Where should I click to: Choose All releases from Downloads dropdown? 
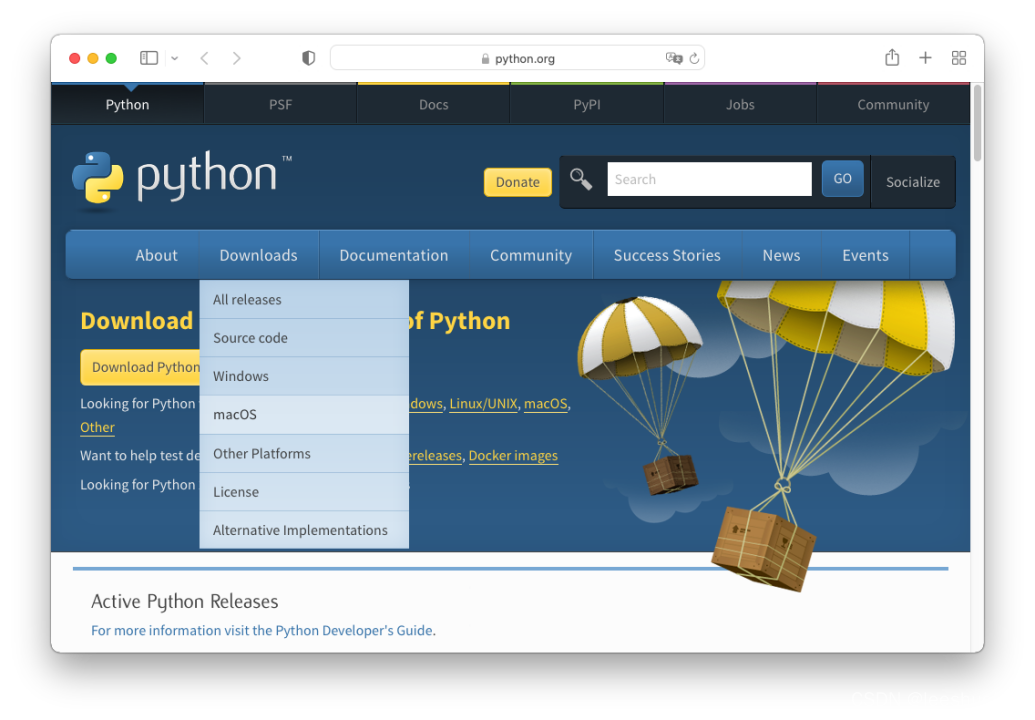(x=304, y=300)
